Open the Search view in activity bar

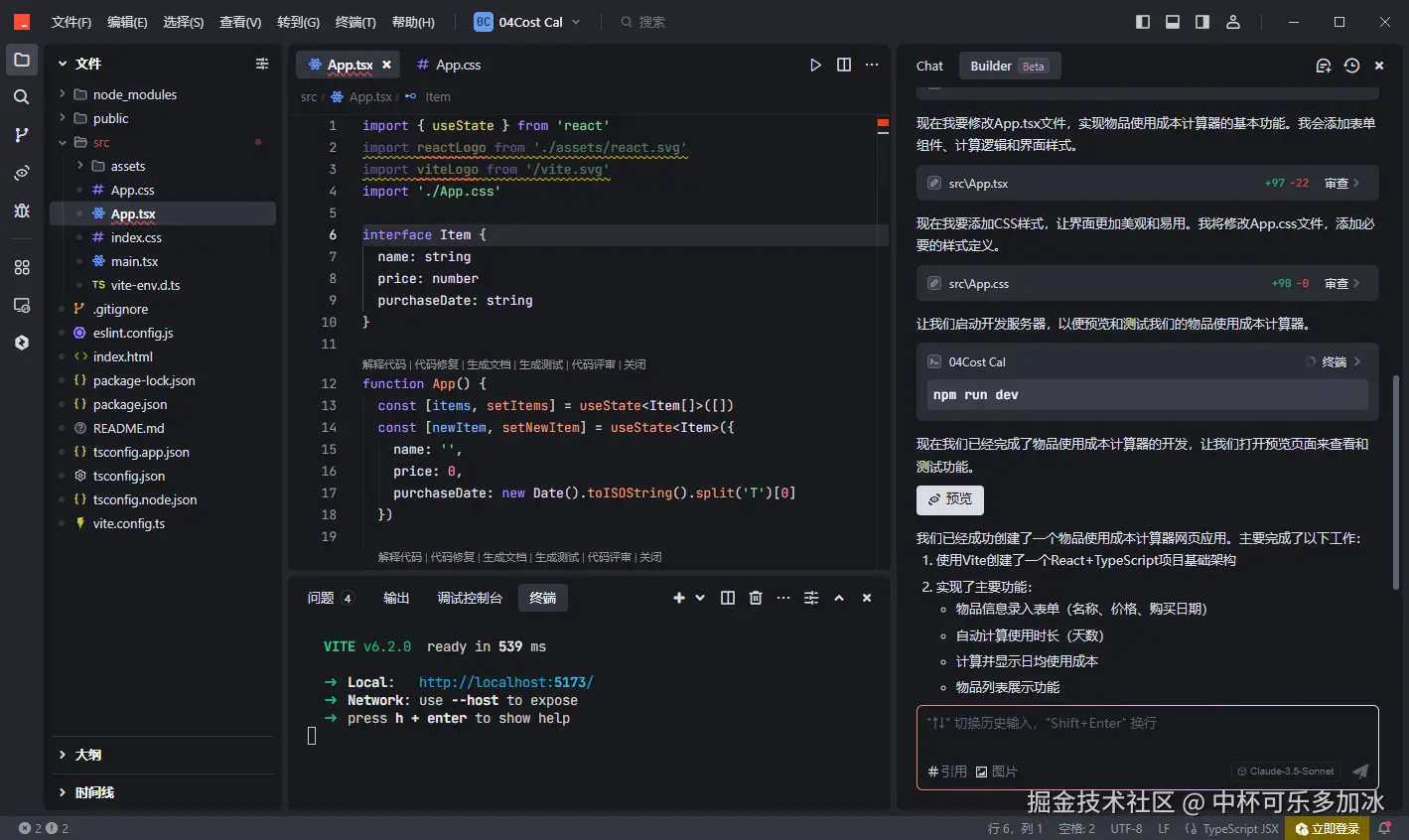[22, 97]
